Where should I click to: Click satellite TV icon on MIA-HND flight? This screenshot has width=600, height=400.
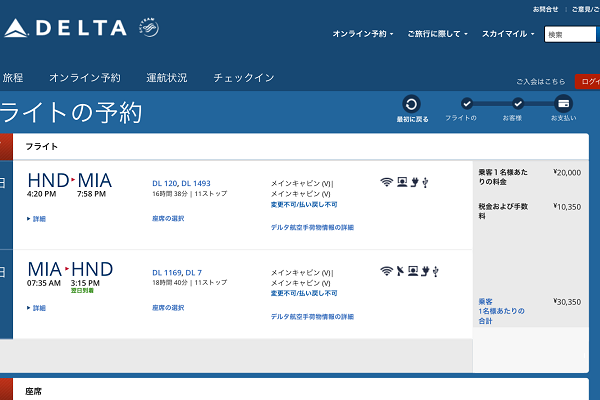pos(400,271)
